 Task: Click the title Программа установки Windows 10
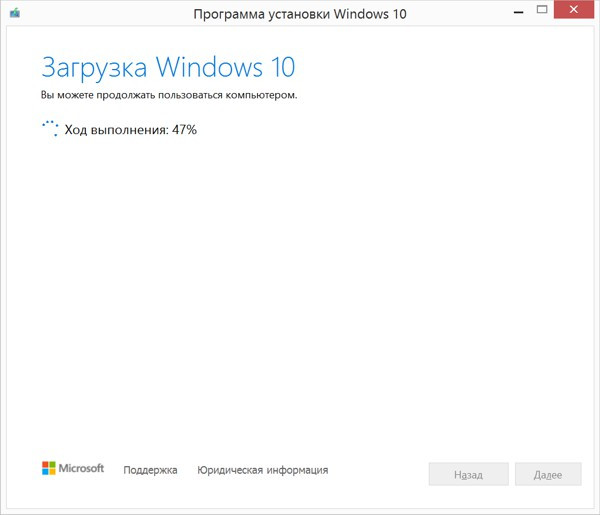(x=300, y=14)
